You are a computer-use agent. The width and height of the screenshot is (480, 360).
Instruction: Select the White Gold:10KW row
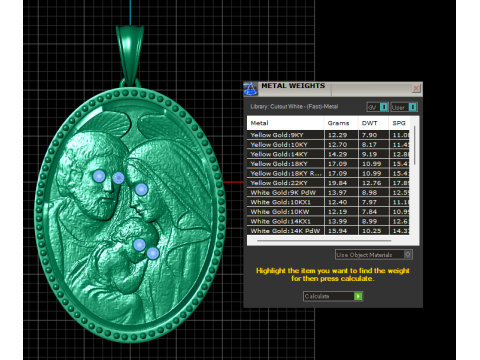pyautogui.click(x=328, y=212)
